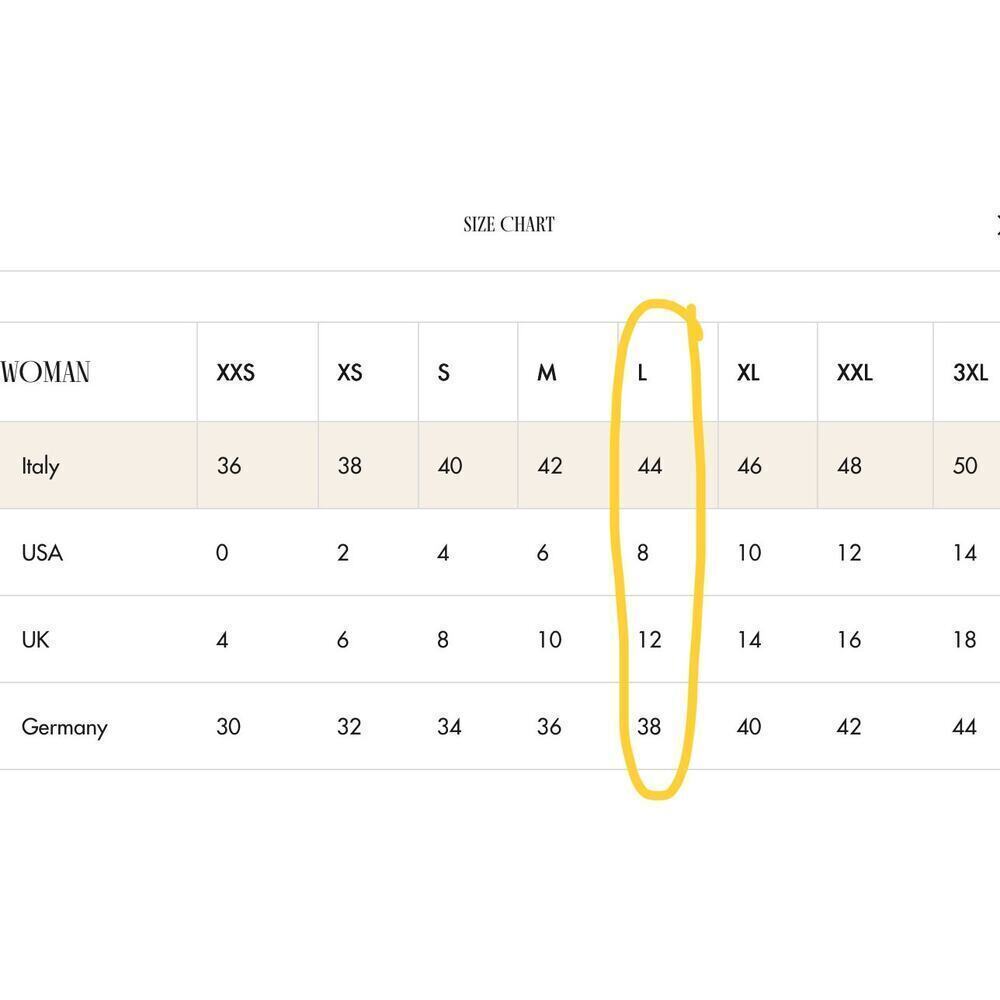Select the XS size header

pos(349,372)
